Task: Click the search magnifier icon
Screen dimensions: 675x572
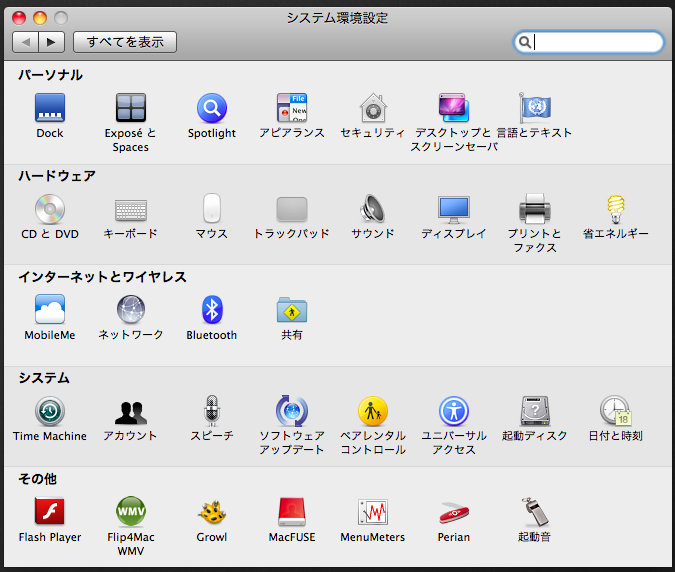Action: tap(524, 42)
